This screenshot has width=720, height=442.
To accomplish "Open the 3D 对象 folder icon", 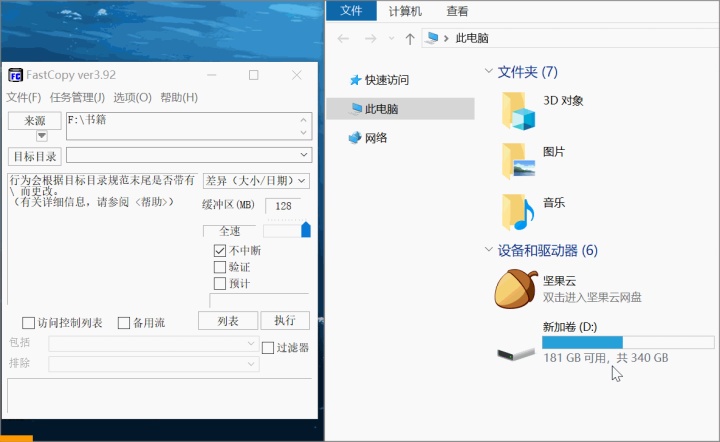I will click(x=518, y=109).
